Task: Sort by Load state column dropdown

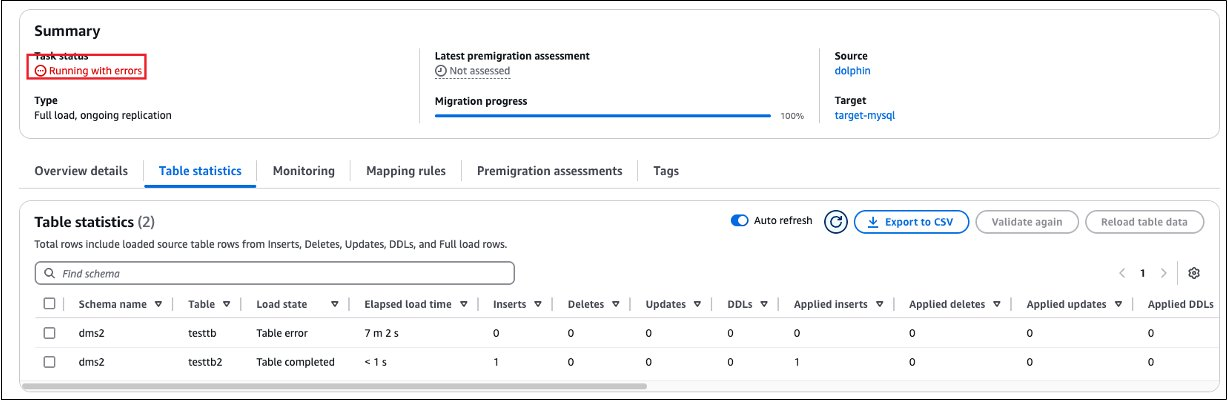Action: [x=334, y=304]
